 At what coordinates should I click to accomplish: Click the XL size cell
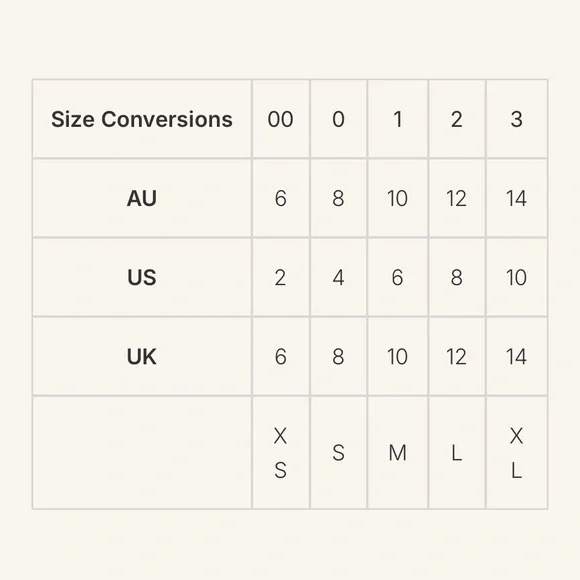(517, 452)
